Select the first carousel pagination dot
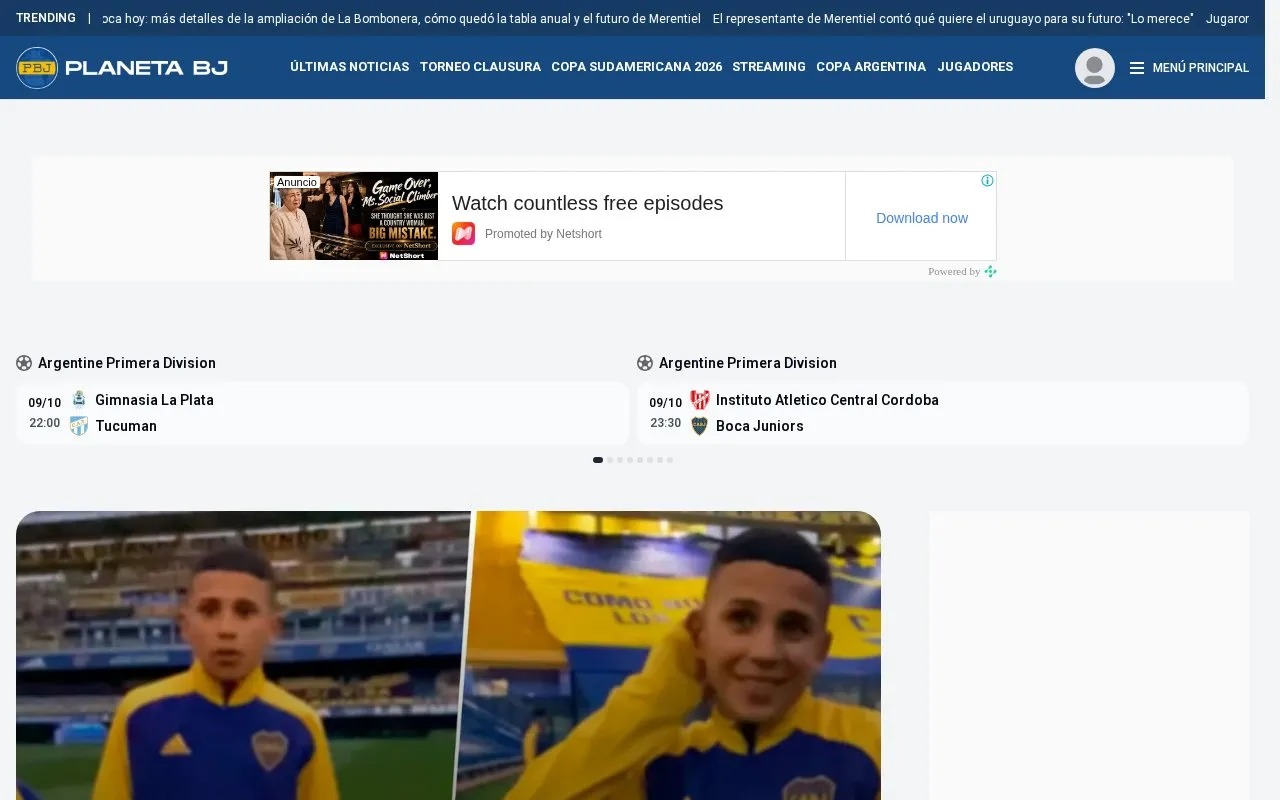Viewport: 1280px width, 800px height. coord(598,460)
